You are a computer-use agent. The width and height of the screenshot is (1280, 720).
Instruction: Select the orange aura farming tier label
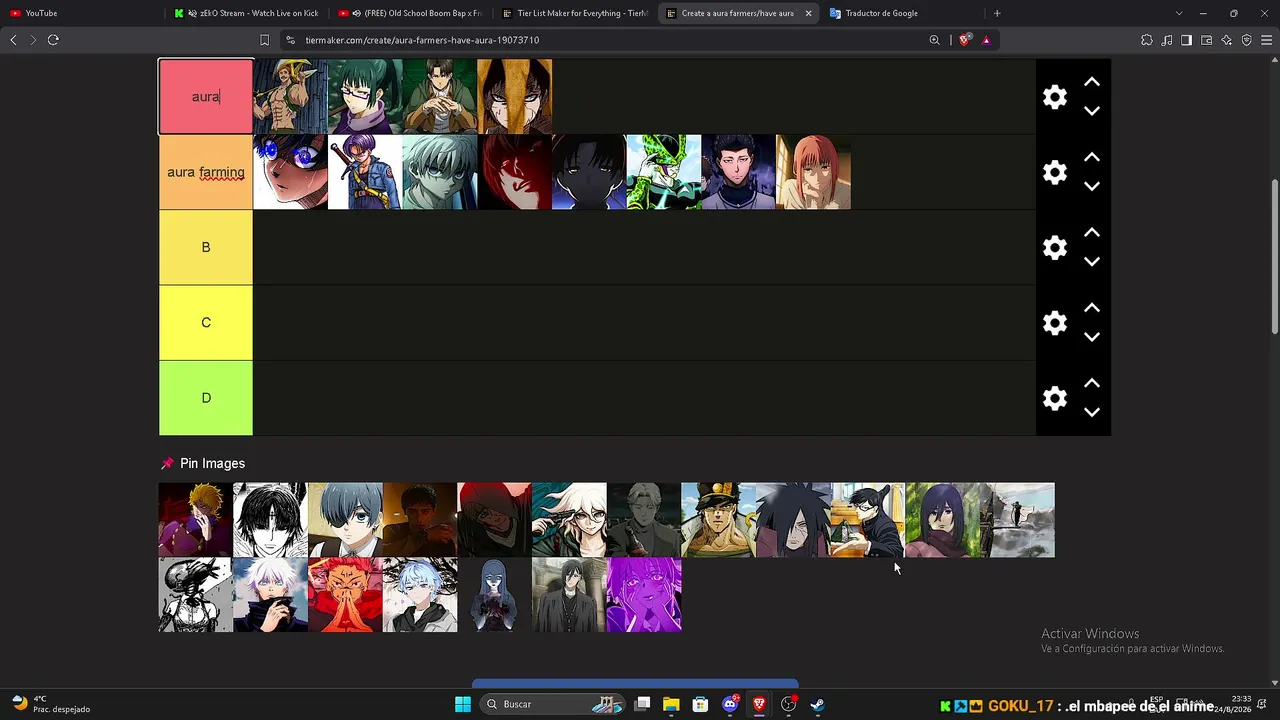206,172
